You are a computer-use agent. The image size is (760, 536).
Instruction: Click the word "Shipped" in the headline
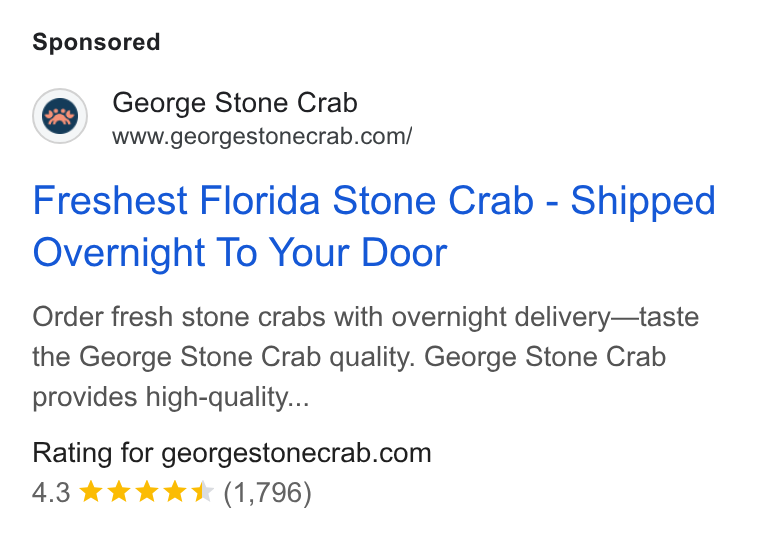pos(643,202)
